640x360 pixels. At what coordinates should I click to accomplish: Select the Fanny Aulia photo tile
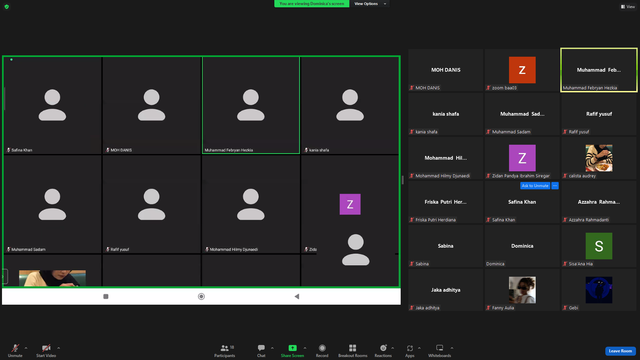(522, 291)
